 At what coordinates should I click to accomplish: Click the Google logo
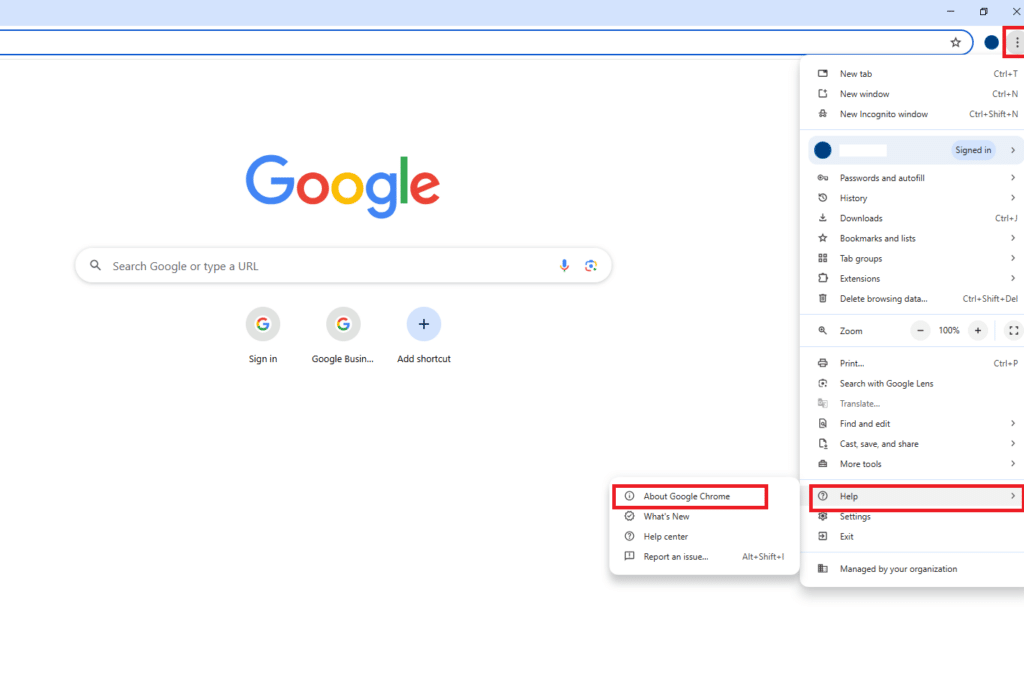point(342,186)
